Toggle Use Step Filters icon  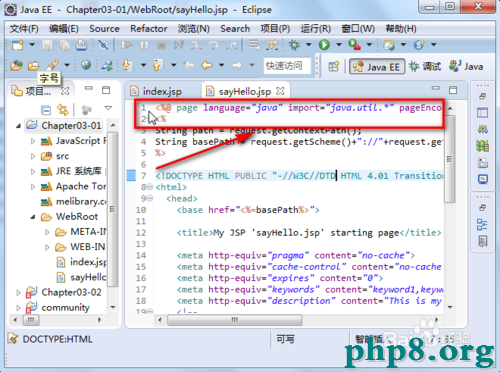272,45
